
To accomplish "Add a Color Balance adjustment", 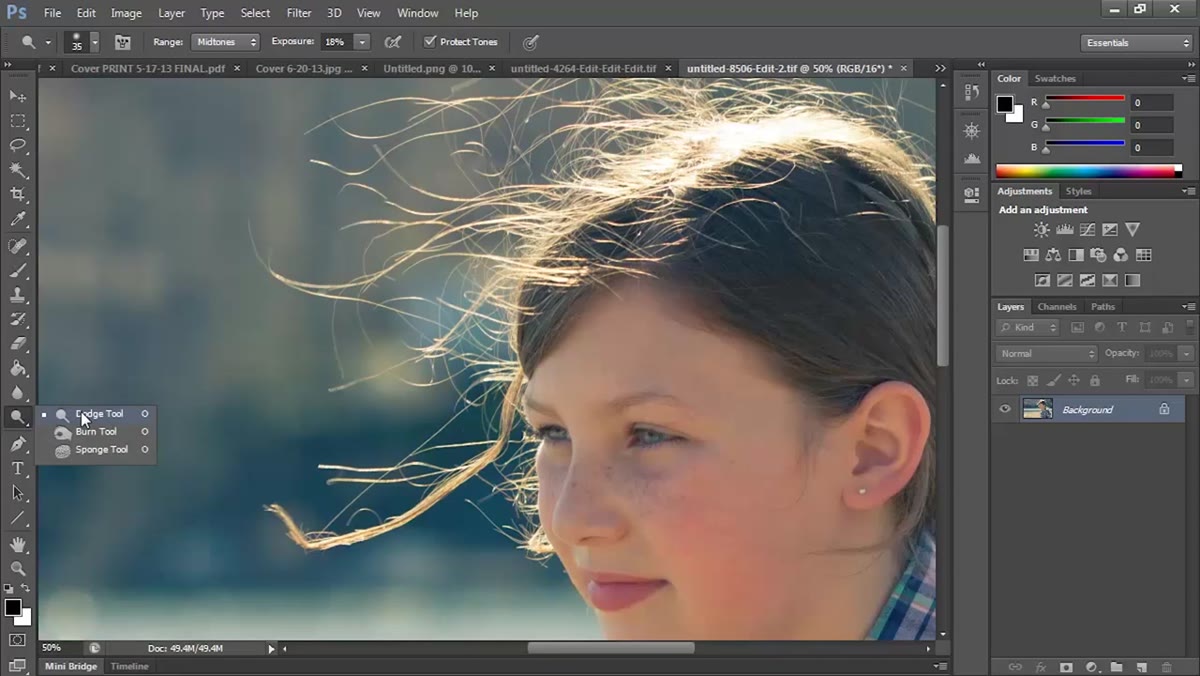I will point(1053,255).
